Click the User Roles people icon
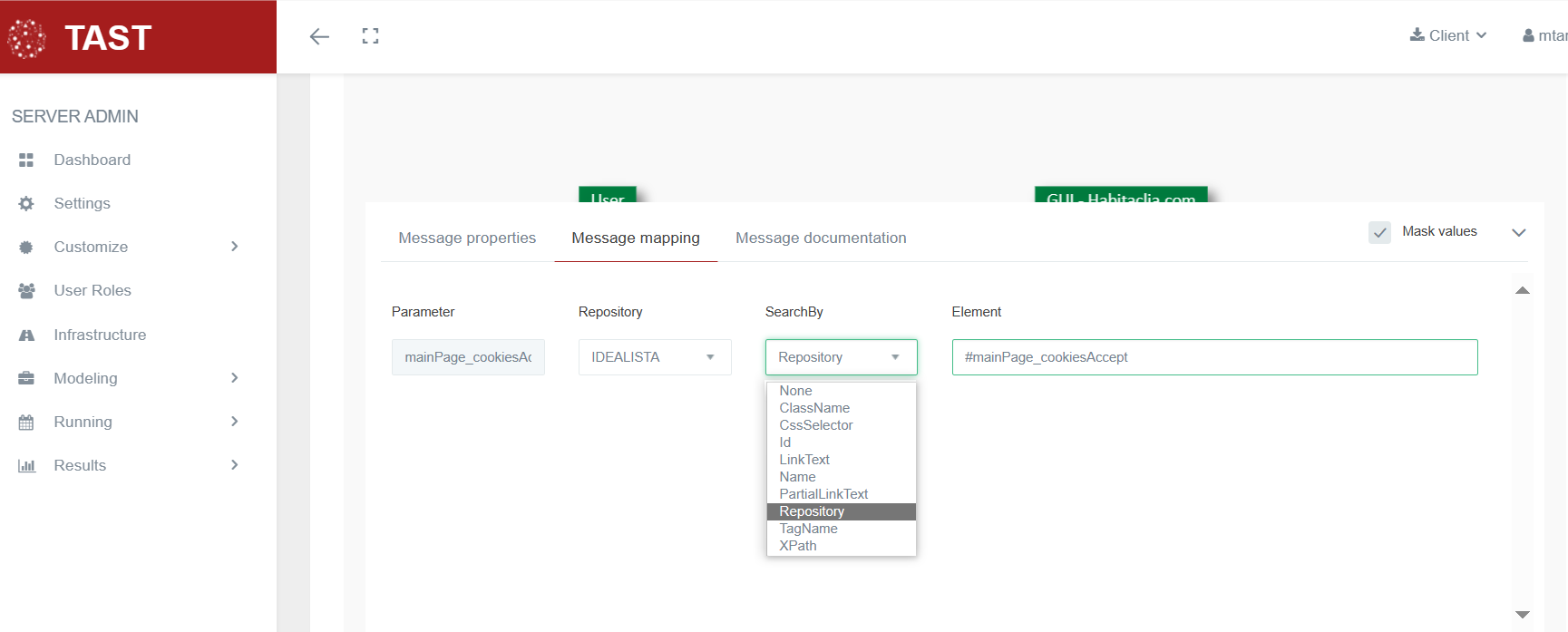The height and width of the screenshot is (632, 1568). click(26, 290)
